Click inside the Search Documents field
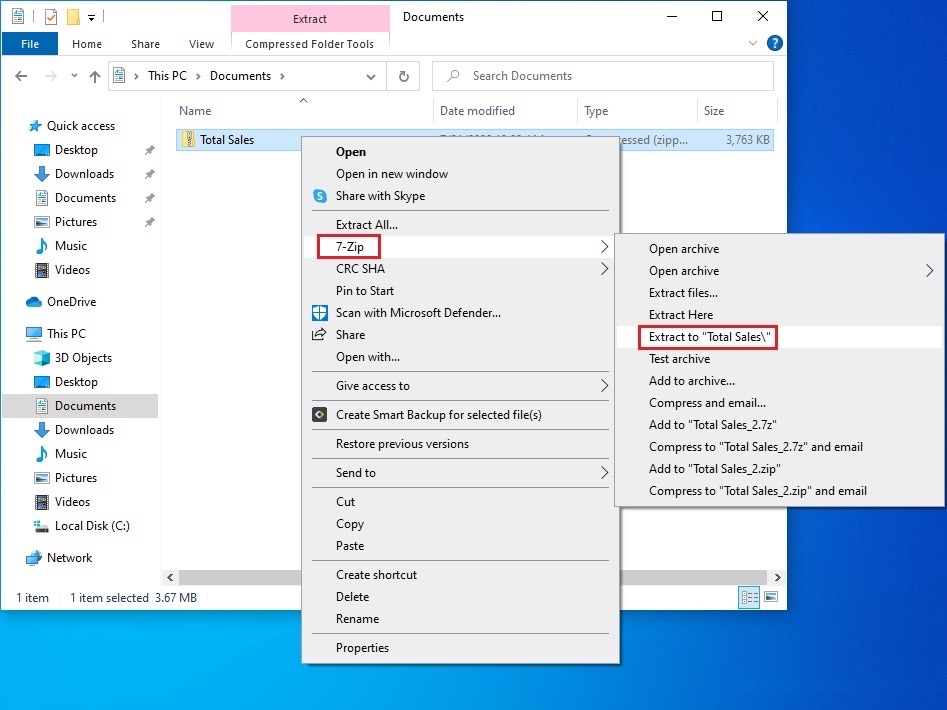The height and width of the screenshot is (710, 947). (x=600, y=75)
